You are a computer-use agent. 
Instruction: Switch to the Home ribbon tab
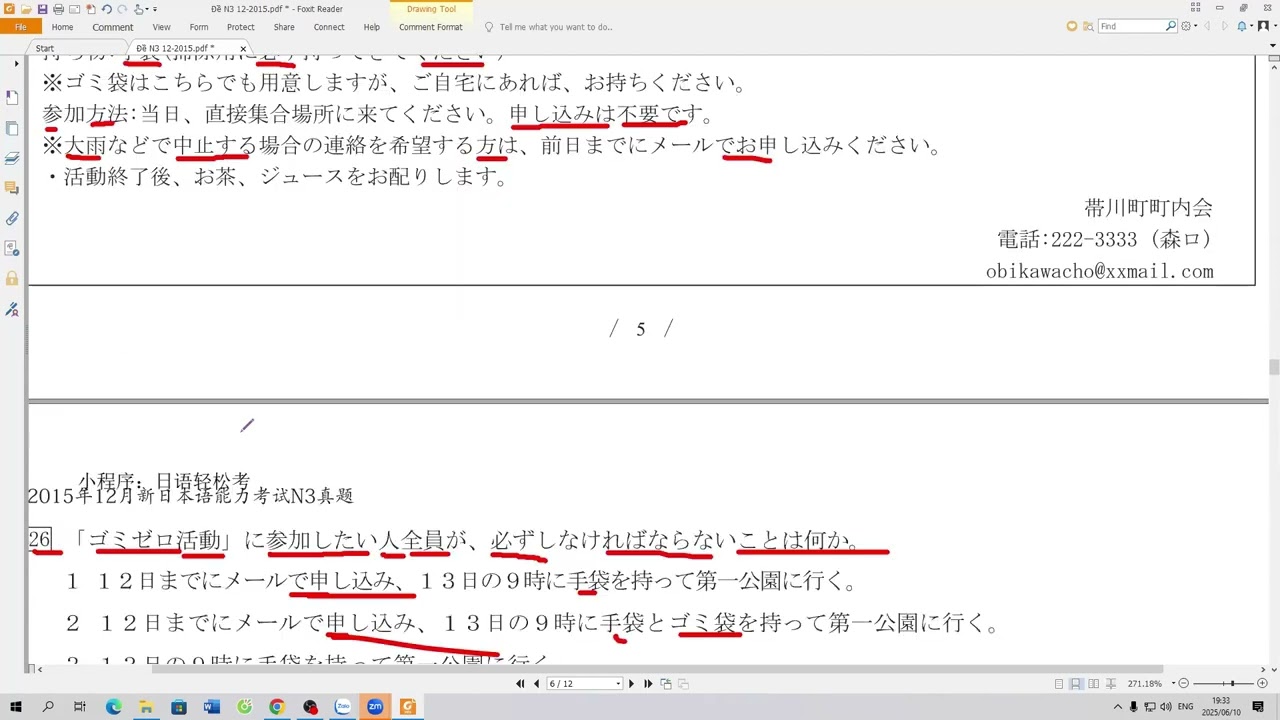[x=62, y=27]
